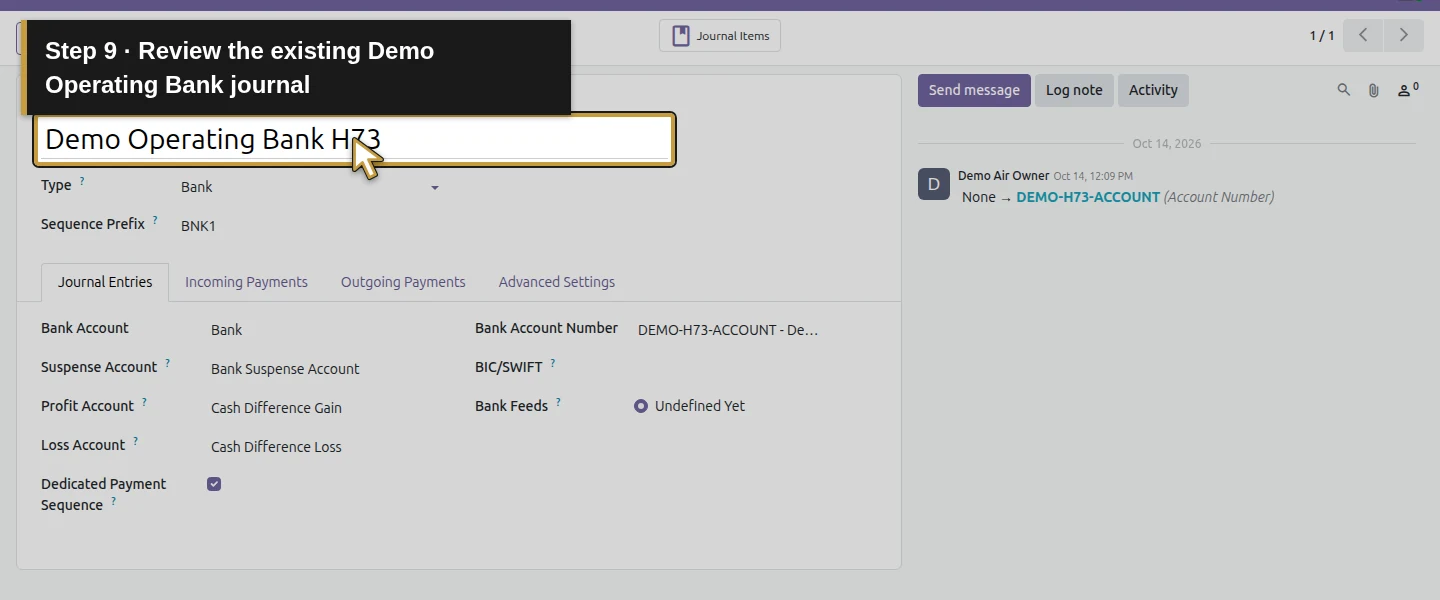Click the 1 / 1 pager counter
Image resolution: width=1440 pixels, height=600 pixels.
click(x=1322, y=36)
